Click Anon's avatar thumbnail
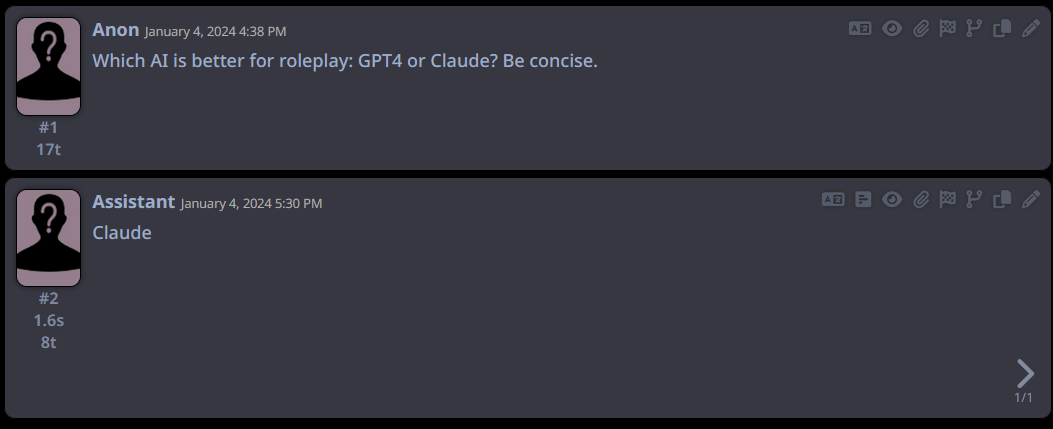Screen dimensions: 1053x429 pos(48,67)
